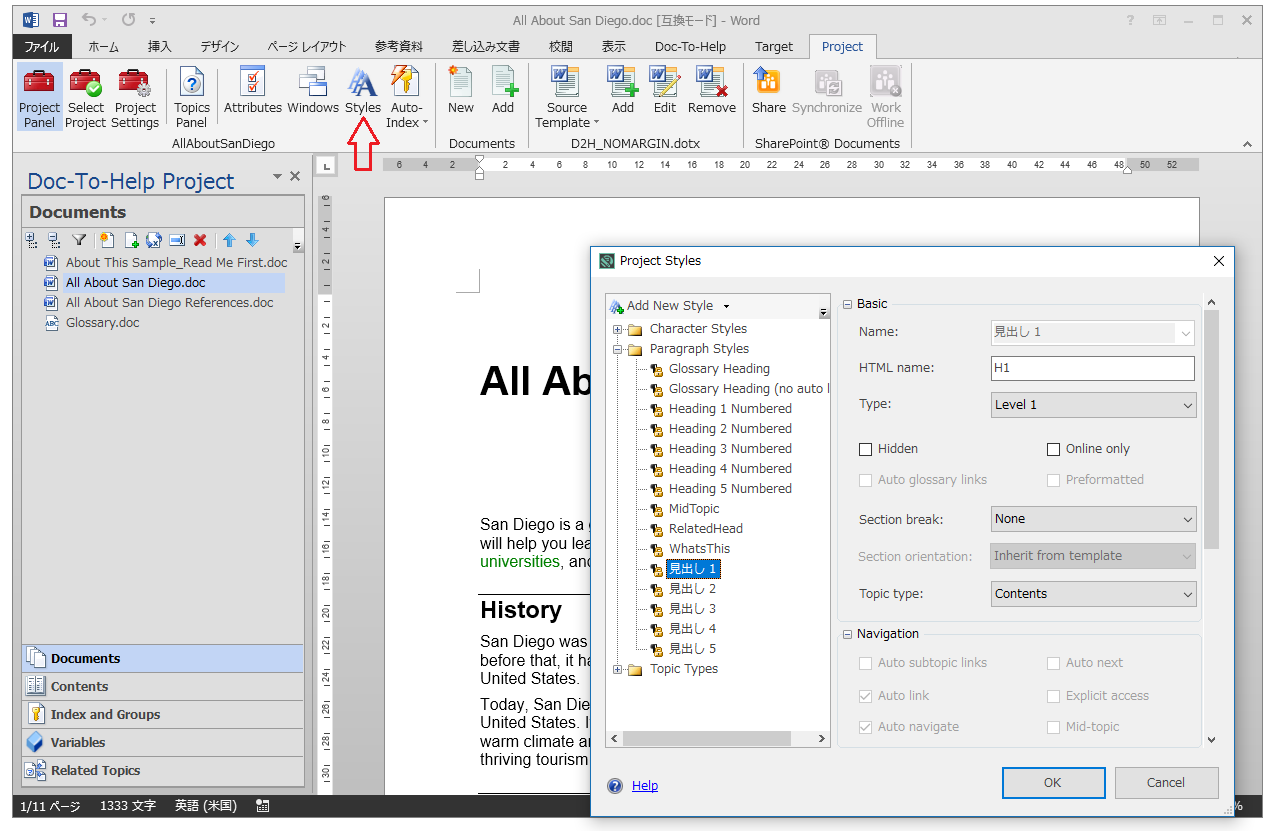
Task: Click the first-line indent marker on the ruler
Action: [x=479, y=159]
